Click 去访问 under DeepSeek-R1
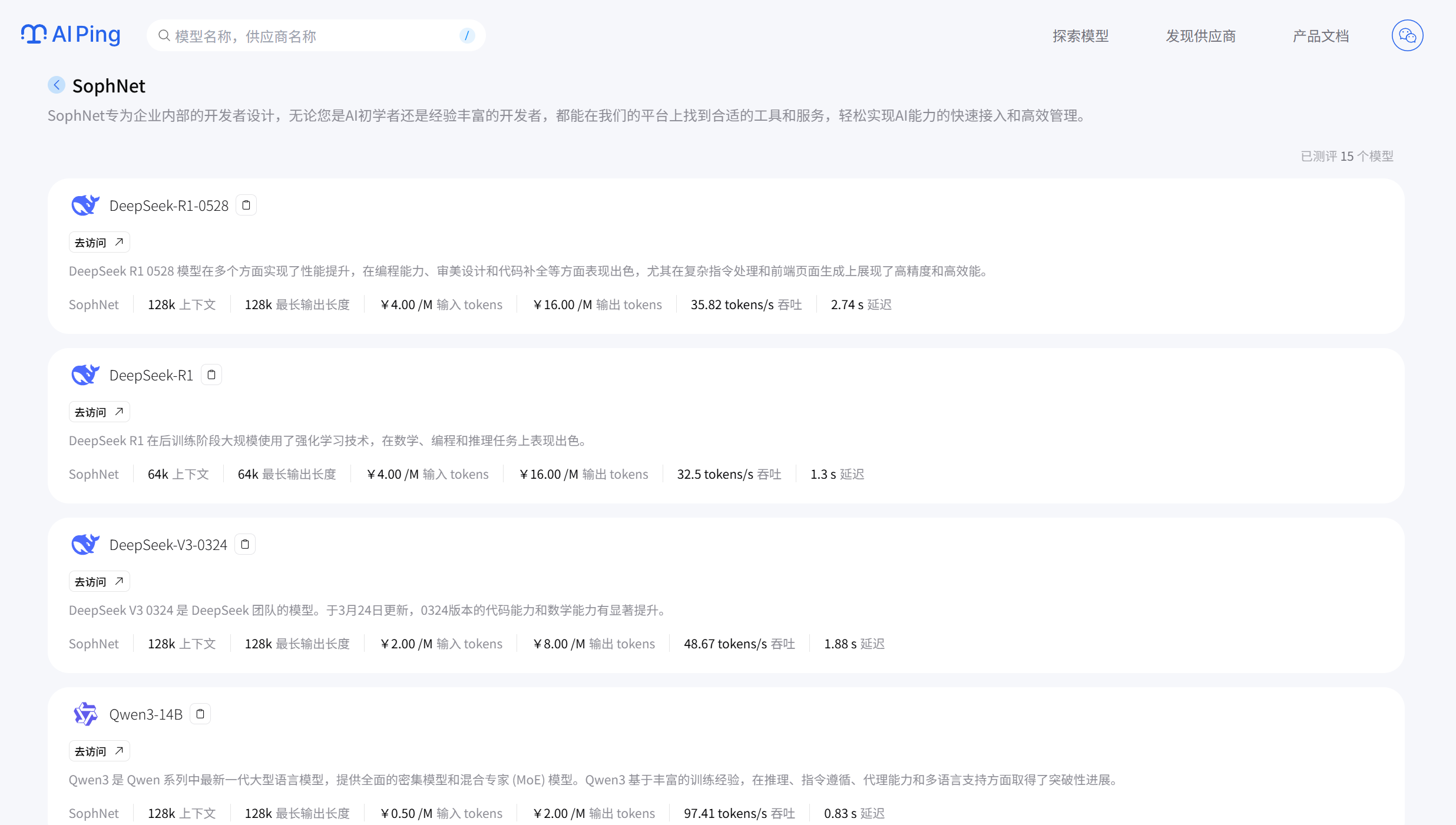This screenshot has width=1456, height=825. coord(99,412)
